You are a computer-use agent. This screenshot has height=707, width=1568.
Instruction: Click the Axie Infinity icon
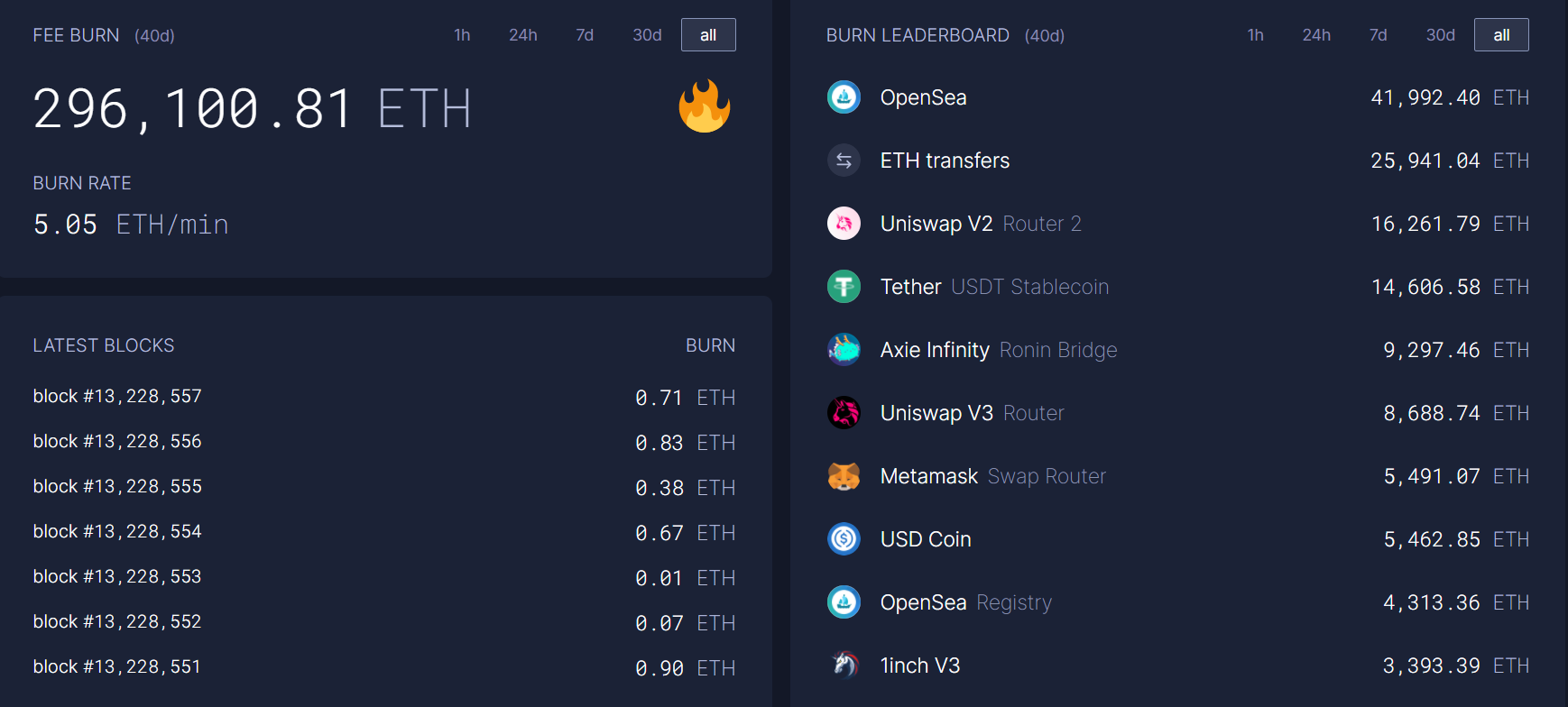click(x=844, y=350)
